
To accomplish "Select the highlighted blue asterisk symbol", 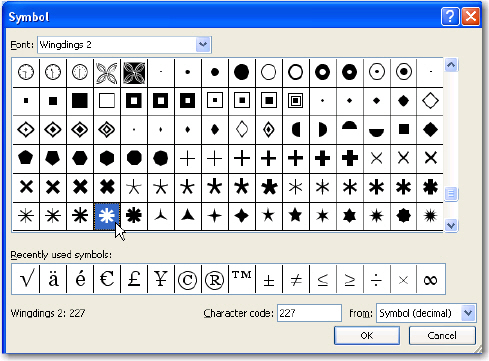I will coord(107,216).
